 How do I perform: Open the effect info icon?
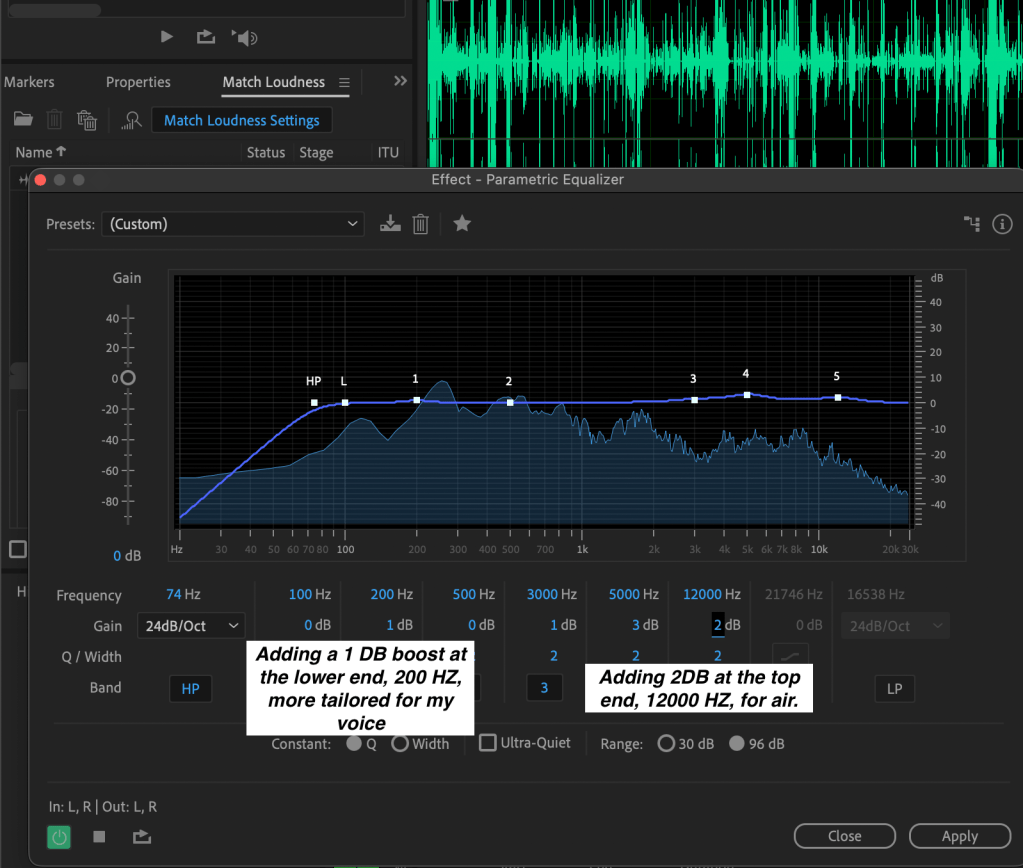coord(1002,224)
